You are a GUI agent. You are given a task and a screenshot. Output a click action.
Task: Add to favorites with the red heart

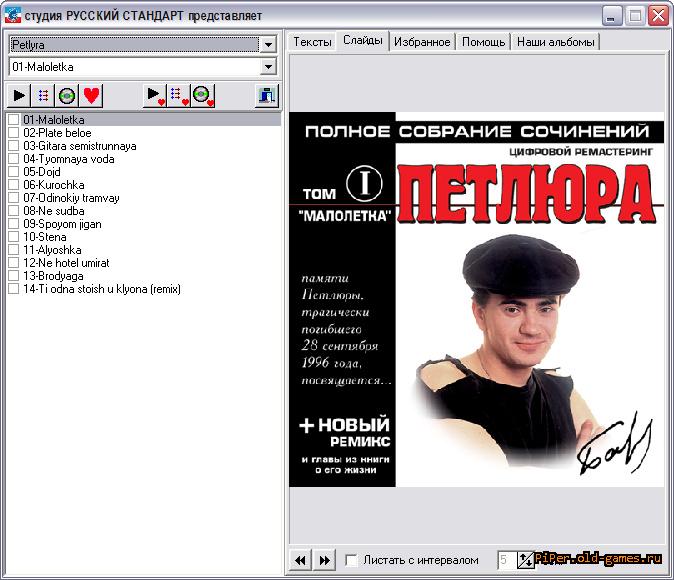point(91,95)
